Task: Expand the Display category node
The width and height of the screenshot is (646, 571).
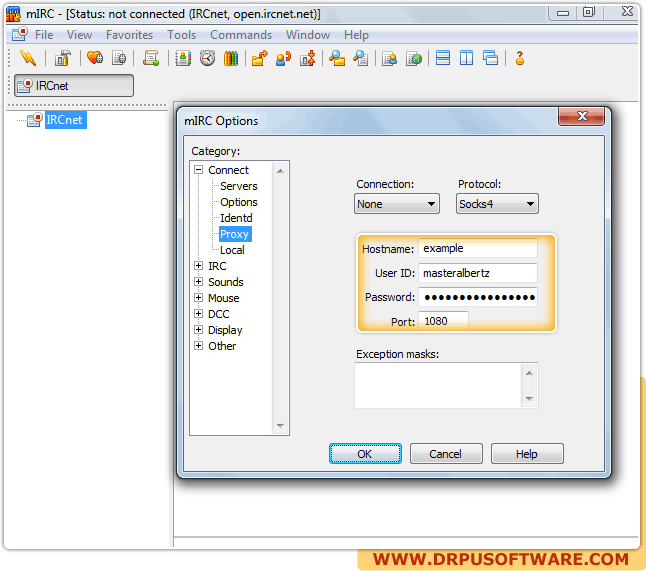Action: pos(199,330)
